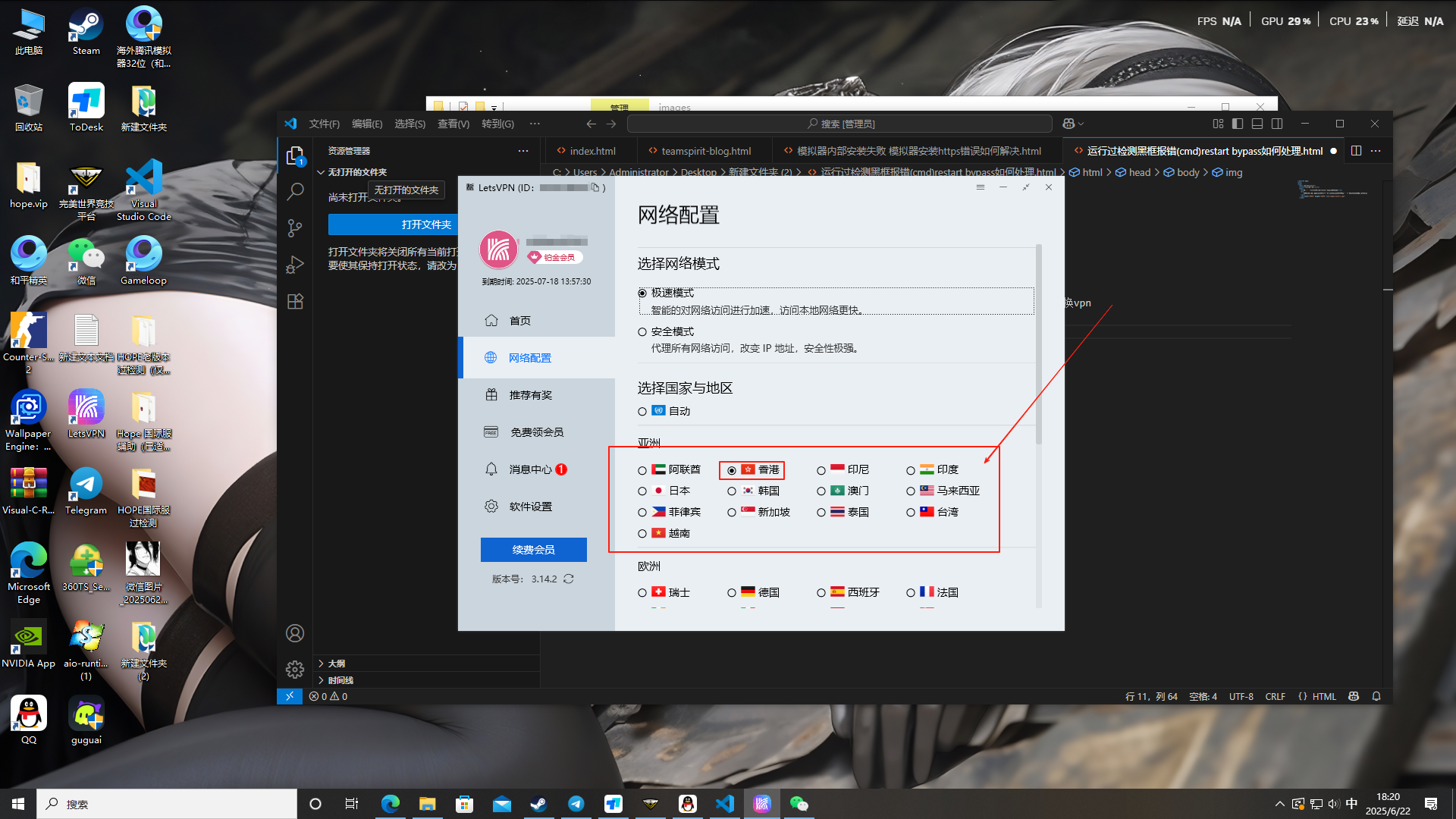Open the LetsVPN hamburger menu icon
Image resolution: width=1456 pixels, height=819 pixels.
(981, 187)
